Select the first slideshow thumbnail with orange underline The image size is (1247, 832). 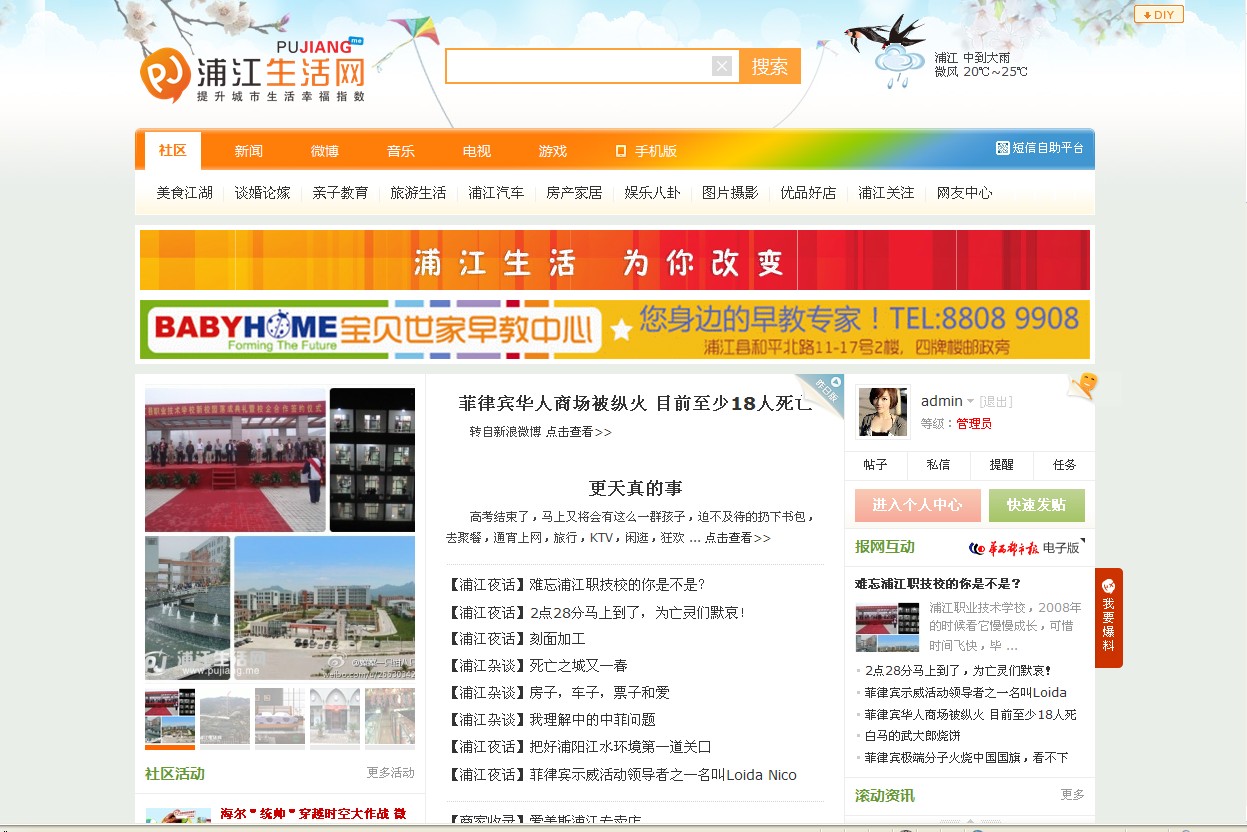(170, 717)
